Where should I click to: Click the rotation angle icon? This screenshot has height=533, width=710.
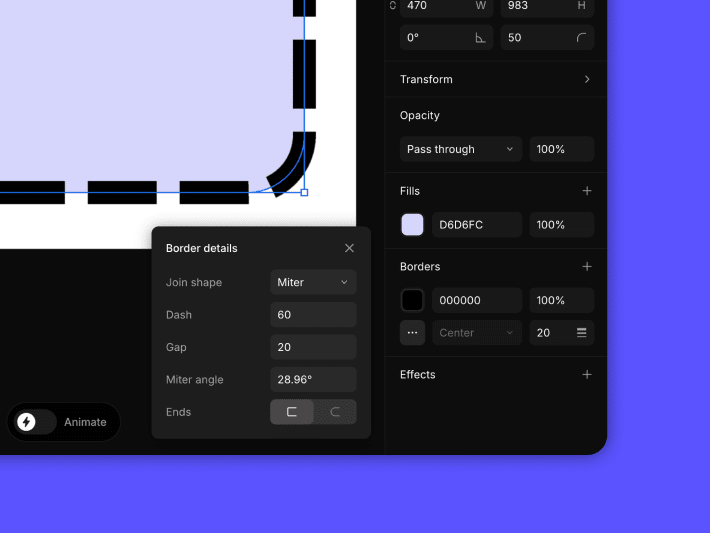coord(480,38)
